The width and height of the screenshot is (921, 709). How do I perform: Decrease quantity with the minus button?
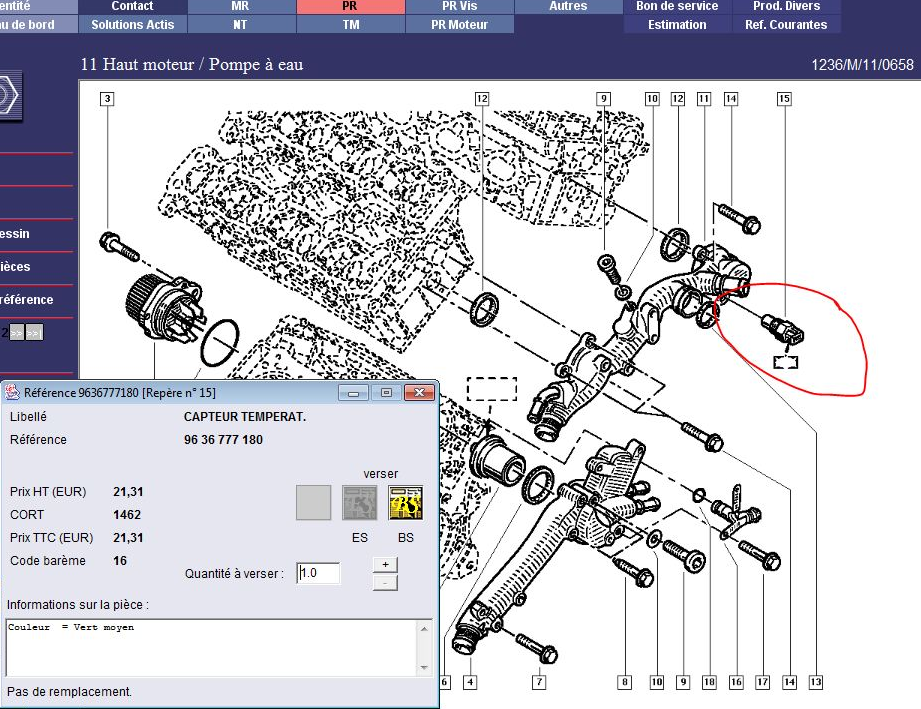(385, 582)
